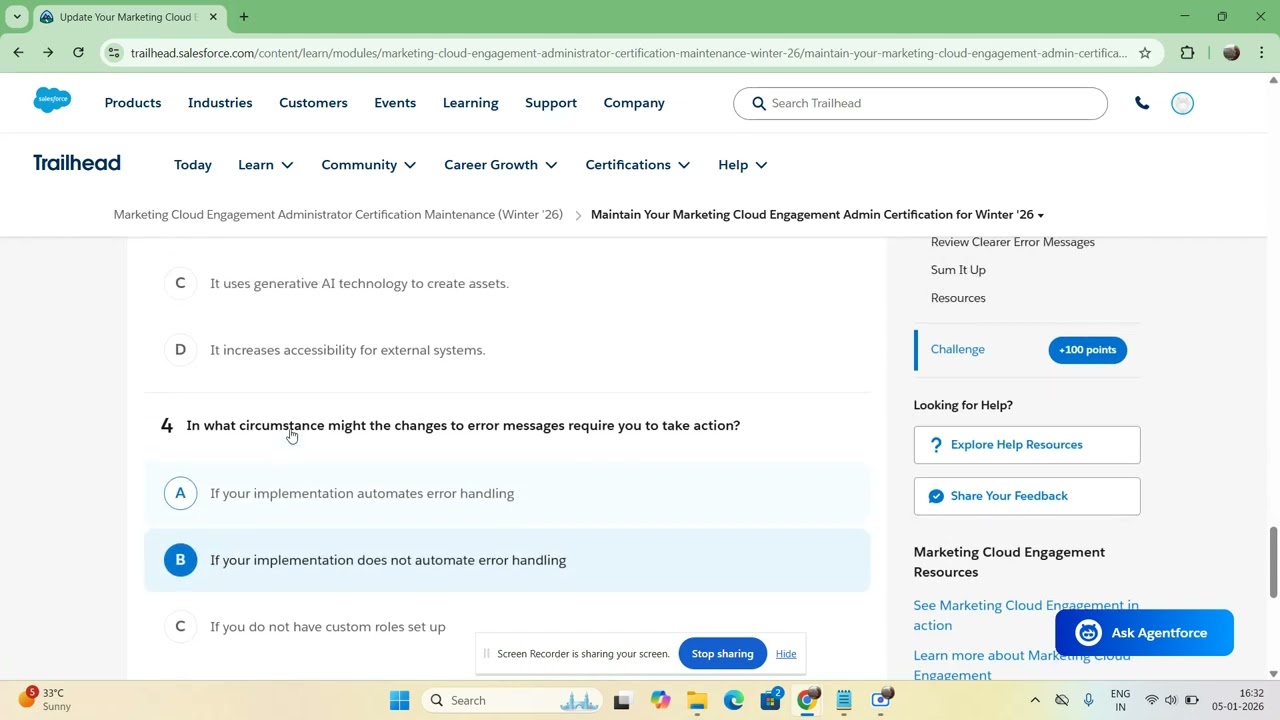Stop sharing the screen recording
Image resolution: width=1280 pixels, height=720 pixels.
point(722,654)
